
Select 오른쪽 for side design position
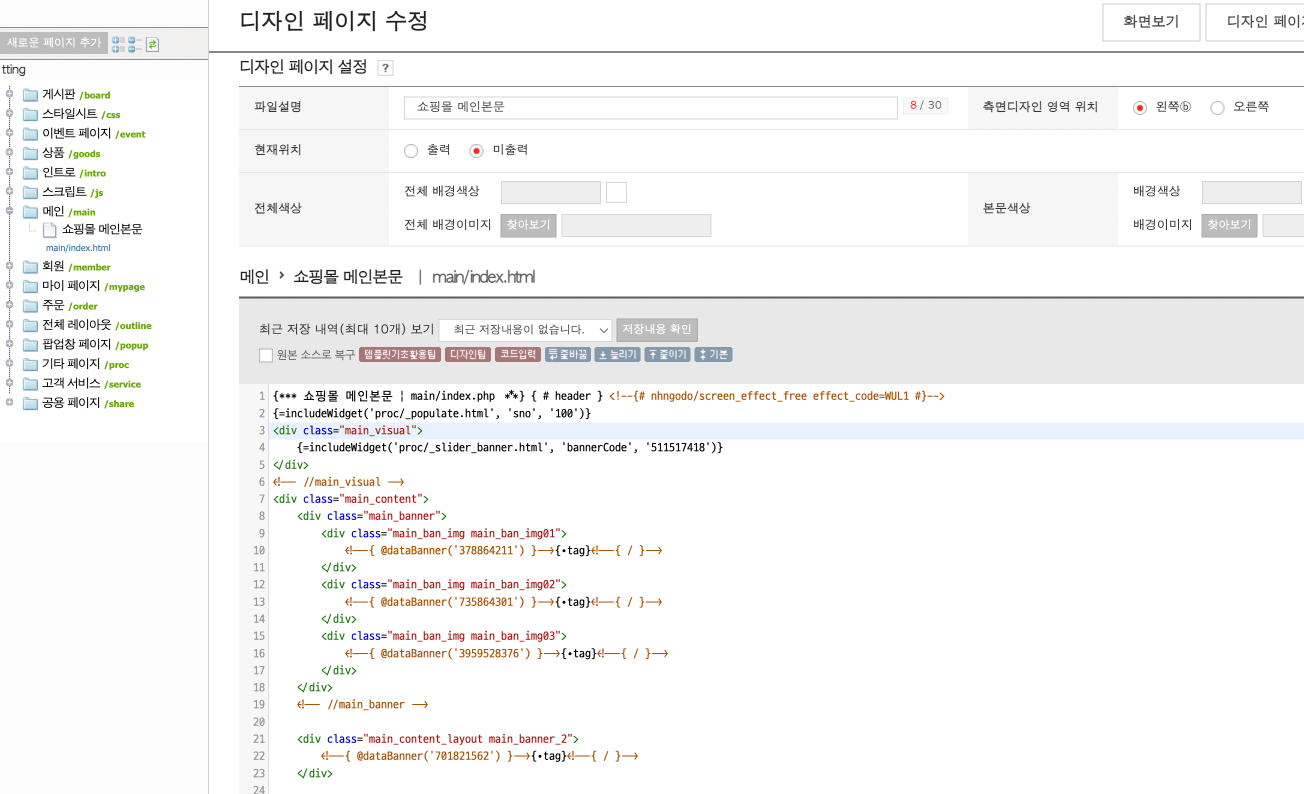pos(1217,108)
